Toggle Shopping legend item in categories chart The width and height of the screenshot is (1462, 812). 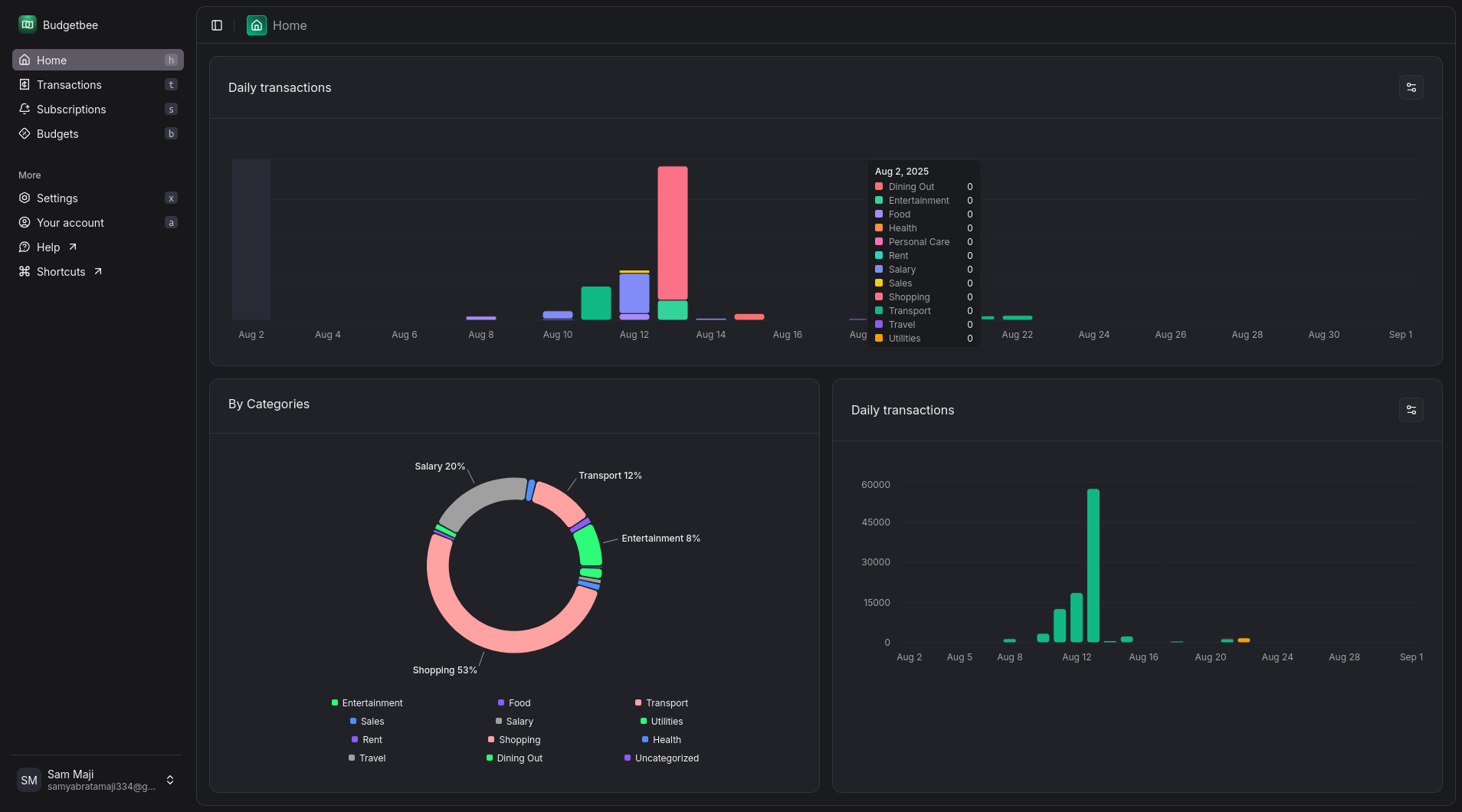click(x=514, y=739)
